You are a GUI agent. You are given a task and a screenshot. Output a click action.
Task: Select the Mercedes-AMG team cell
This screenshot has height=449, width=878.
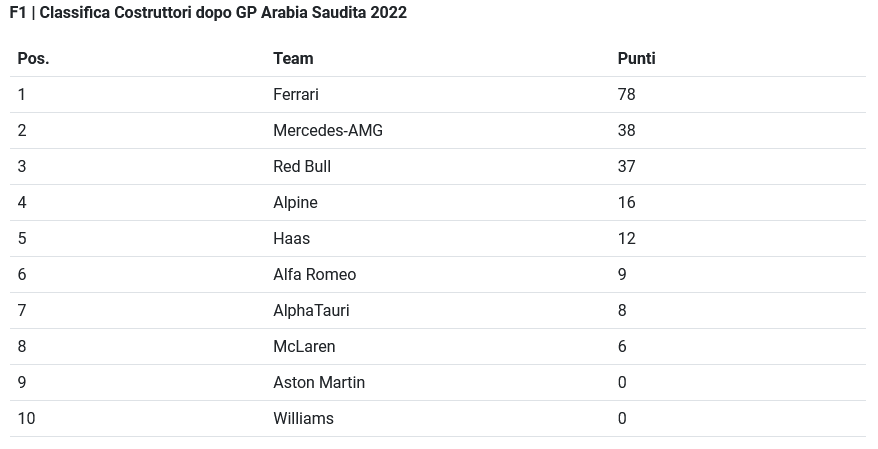[328, 130]
